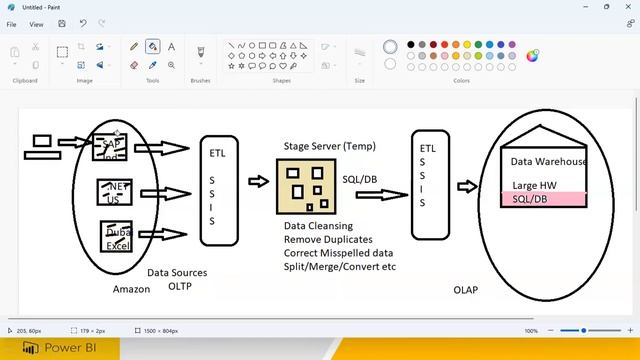
Task: Select the Magnifier tool
Action: 171,65
